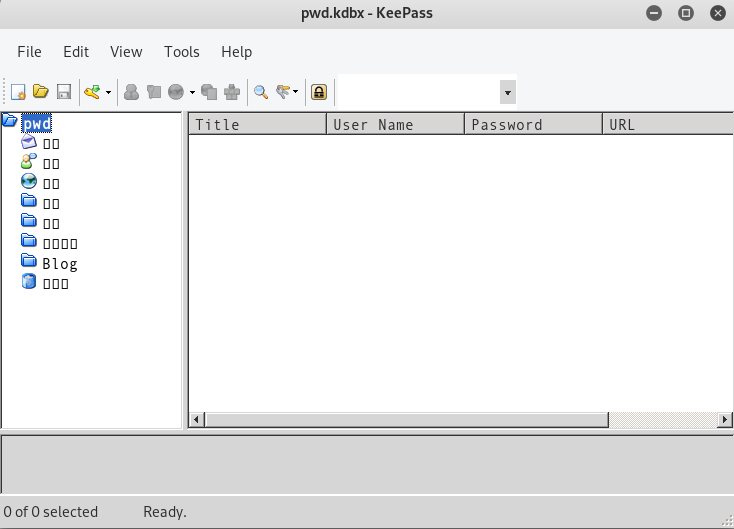Open a database with the folder icon
Image resolution: width=734 pixels, height=529 pixels.
[x=41, y=91]
